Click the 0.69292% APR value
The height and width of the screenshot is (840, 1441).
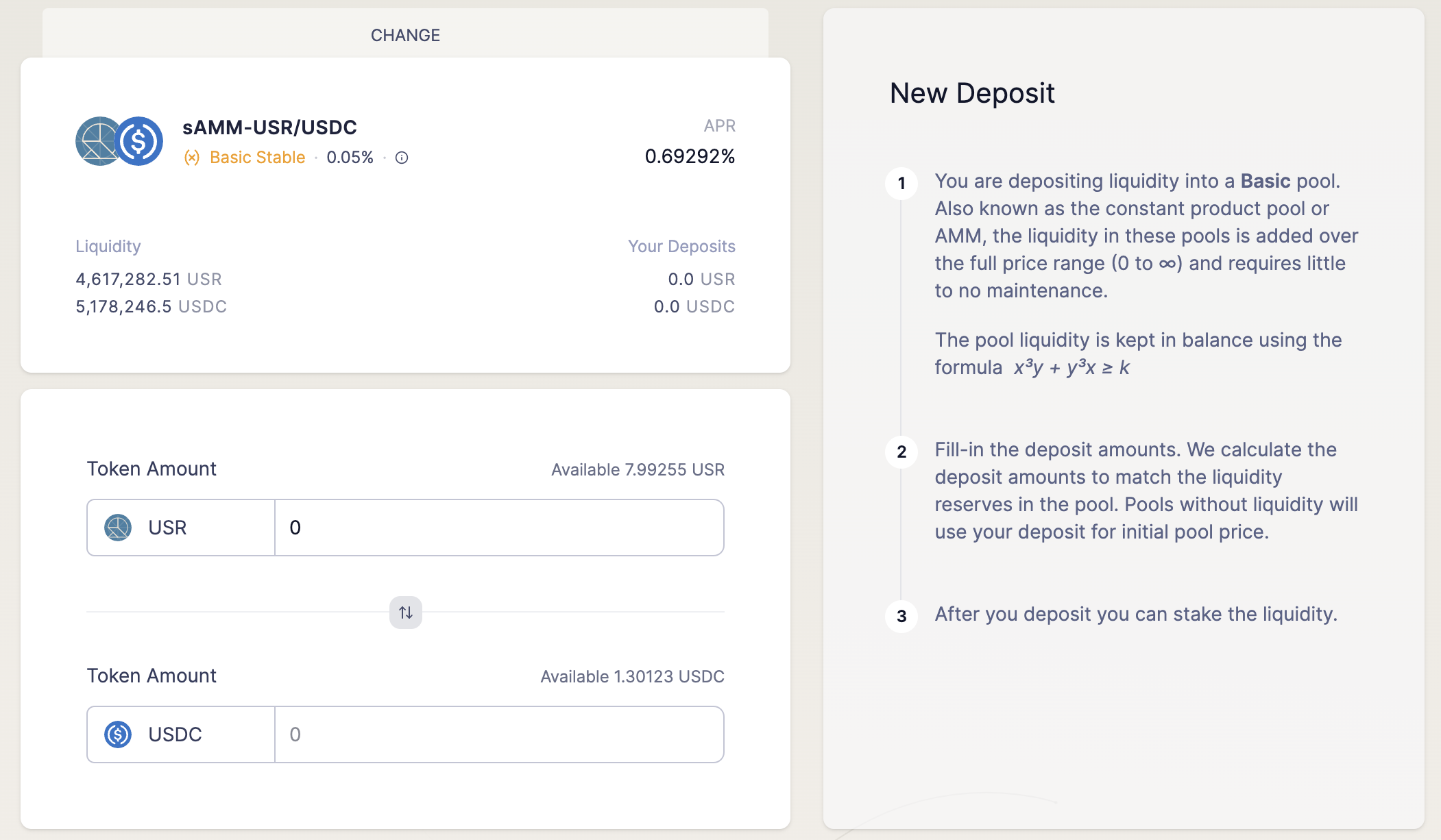[690, 157]
